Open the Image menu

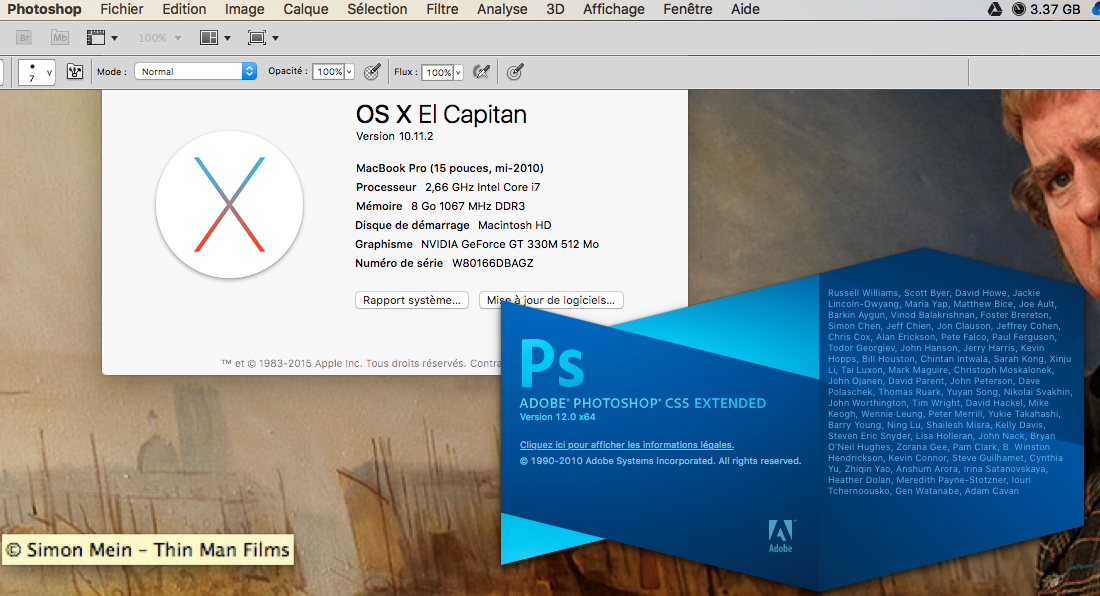[244, 9]
